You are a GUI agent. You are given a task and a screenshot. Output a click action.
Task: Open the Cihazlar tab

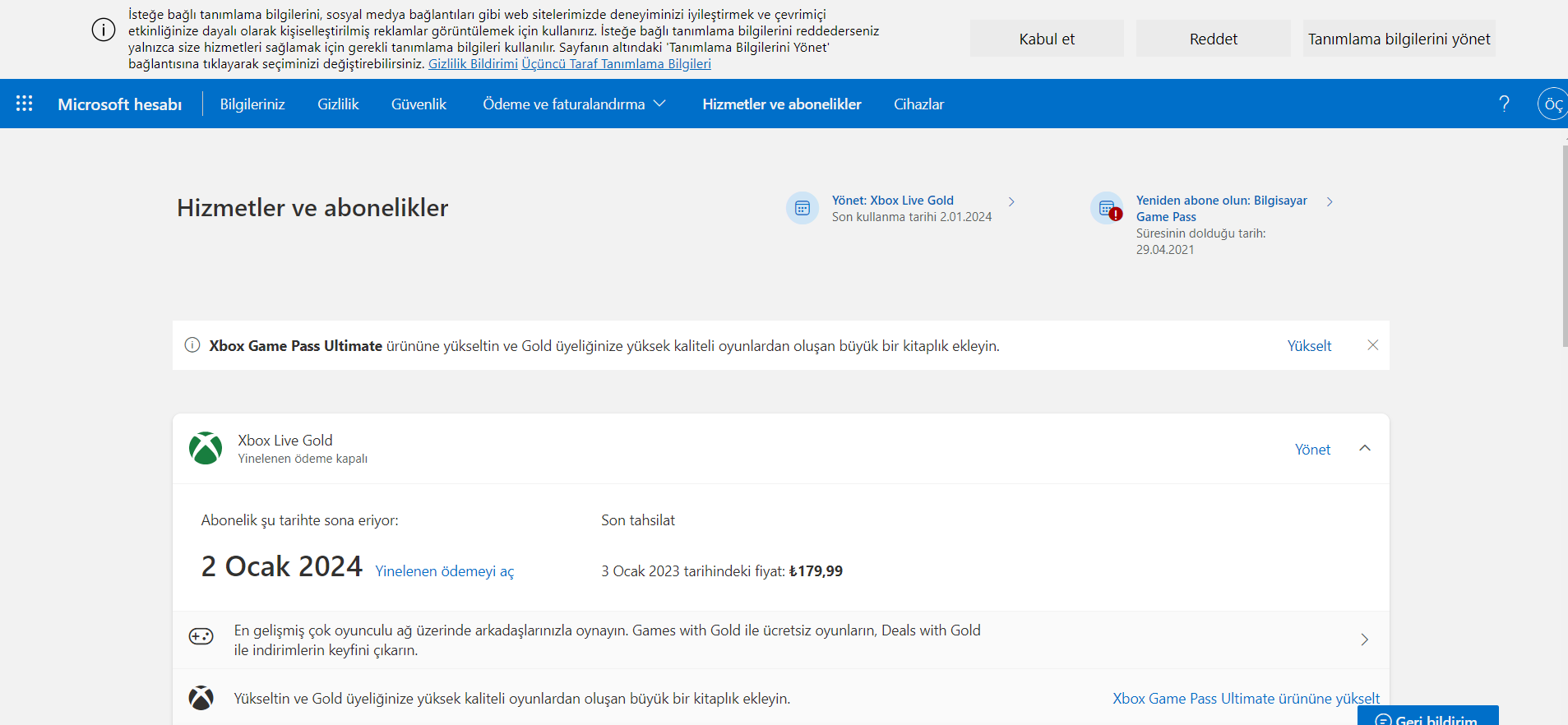[919, 104]
